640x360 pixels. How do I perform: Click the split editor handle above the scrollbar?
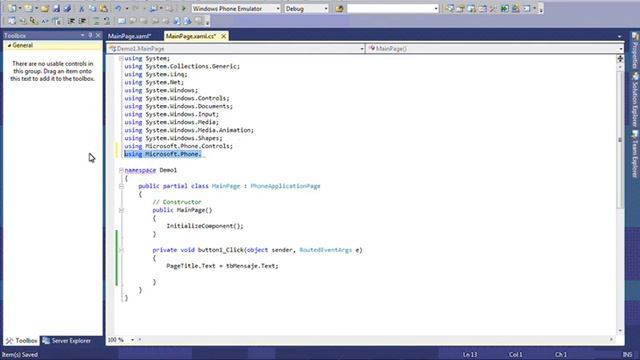(x=620, y=59)
